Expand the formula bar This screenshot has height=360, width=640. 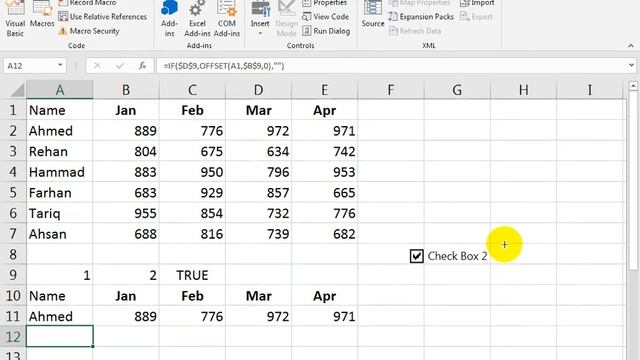pos(631,66)
